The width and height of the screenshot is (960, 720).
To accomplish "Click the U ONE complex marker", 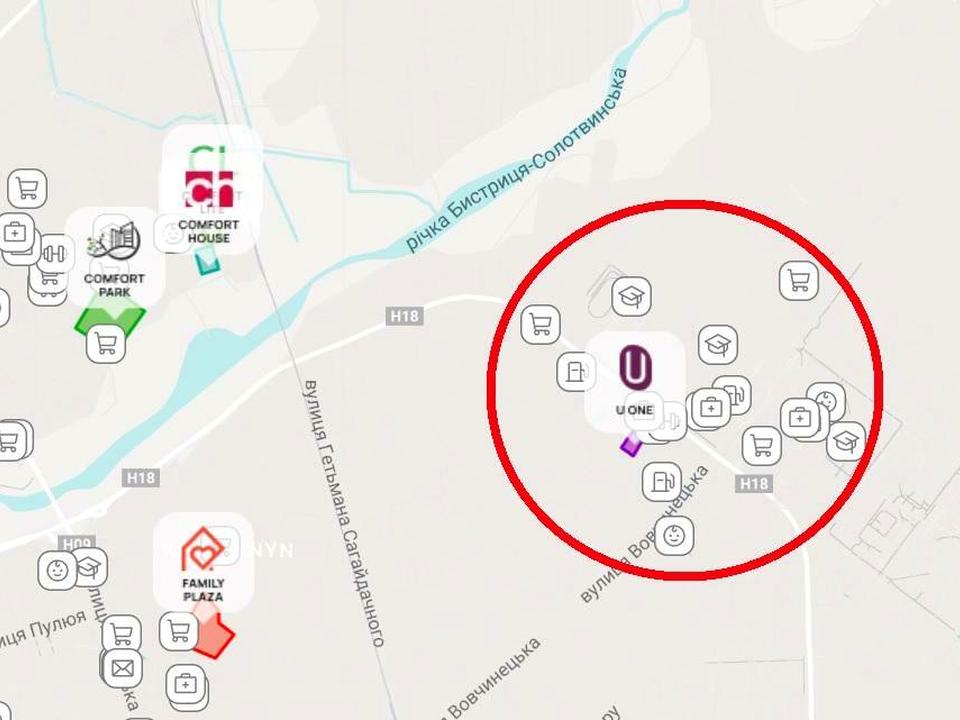I will point(635,382).
